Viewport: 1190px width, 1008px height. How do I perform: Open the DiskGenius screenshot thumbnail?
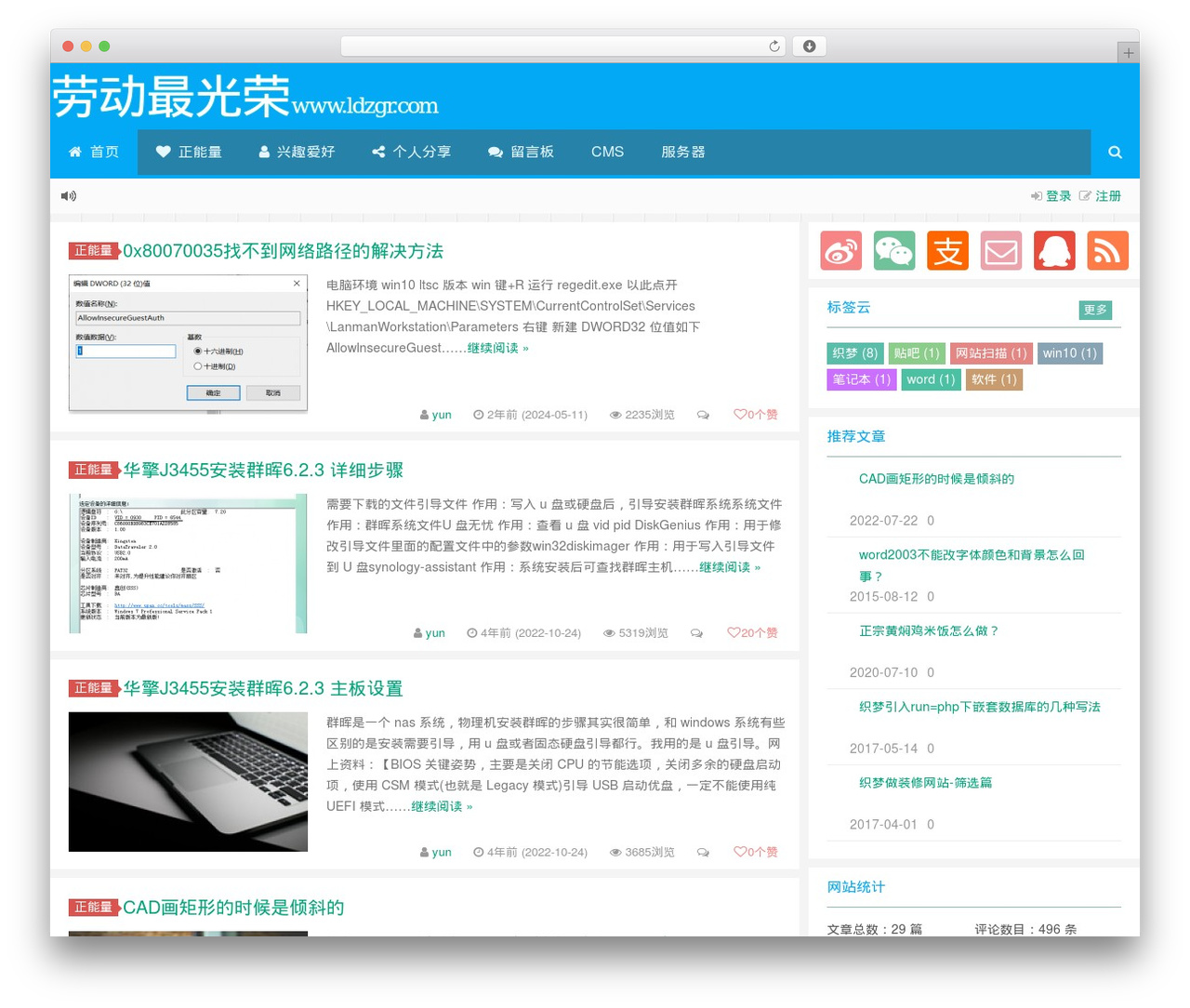[x=188, y=564]
